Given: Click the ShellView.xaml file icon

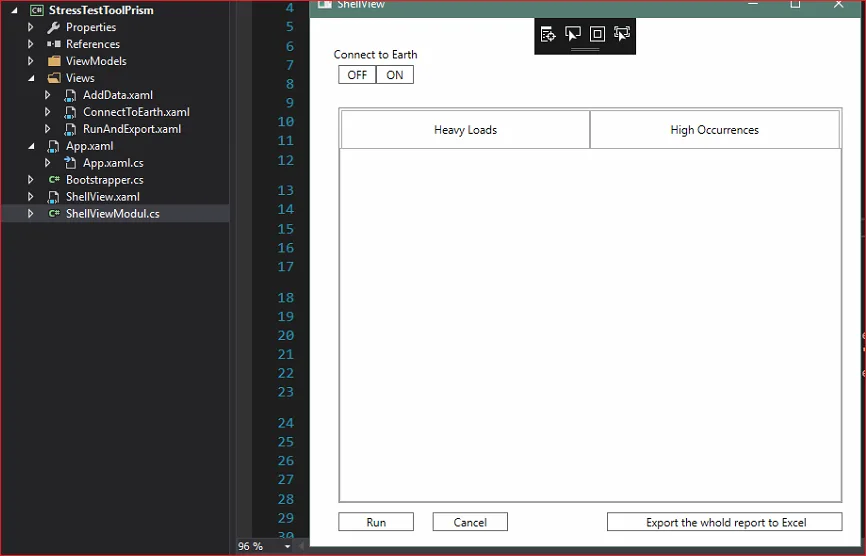Looking at the screenshot, I should [53, 197].
